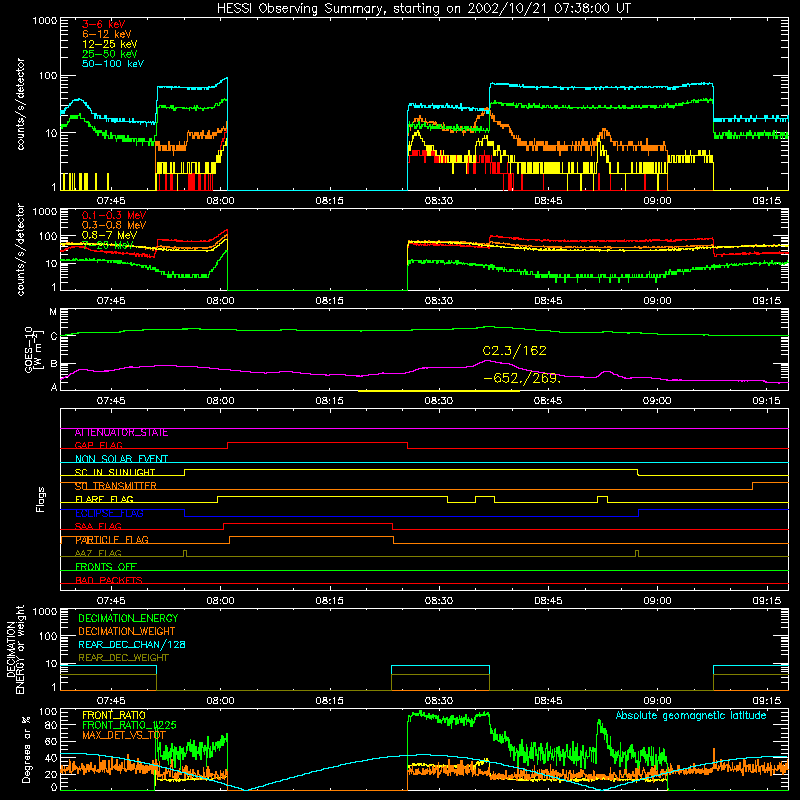The width and height of the screenshot is (800, 800).
Task: Click the DECIMATION_WEIGHT legend label
Action: pyautogui.click(x=127, y=631)
